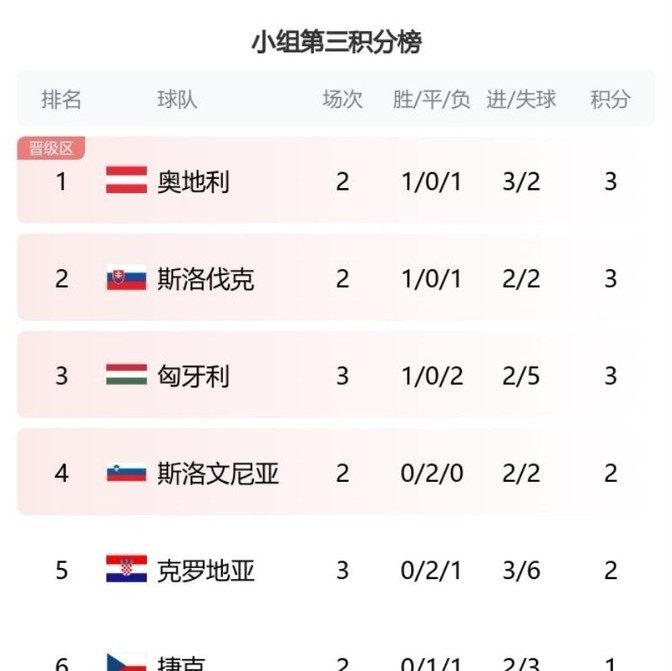Open the 斯洛文尼亚 team name
This screenshot has height=671, width=672.
tap(218, 472)
